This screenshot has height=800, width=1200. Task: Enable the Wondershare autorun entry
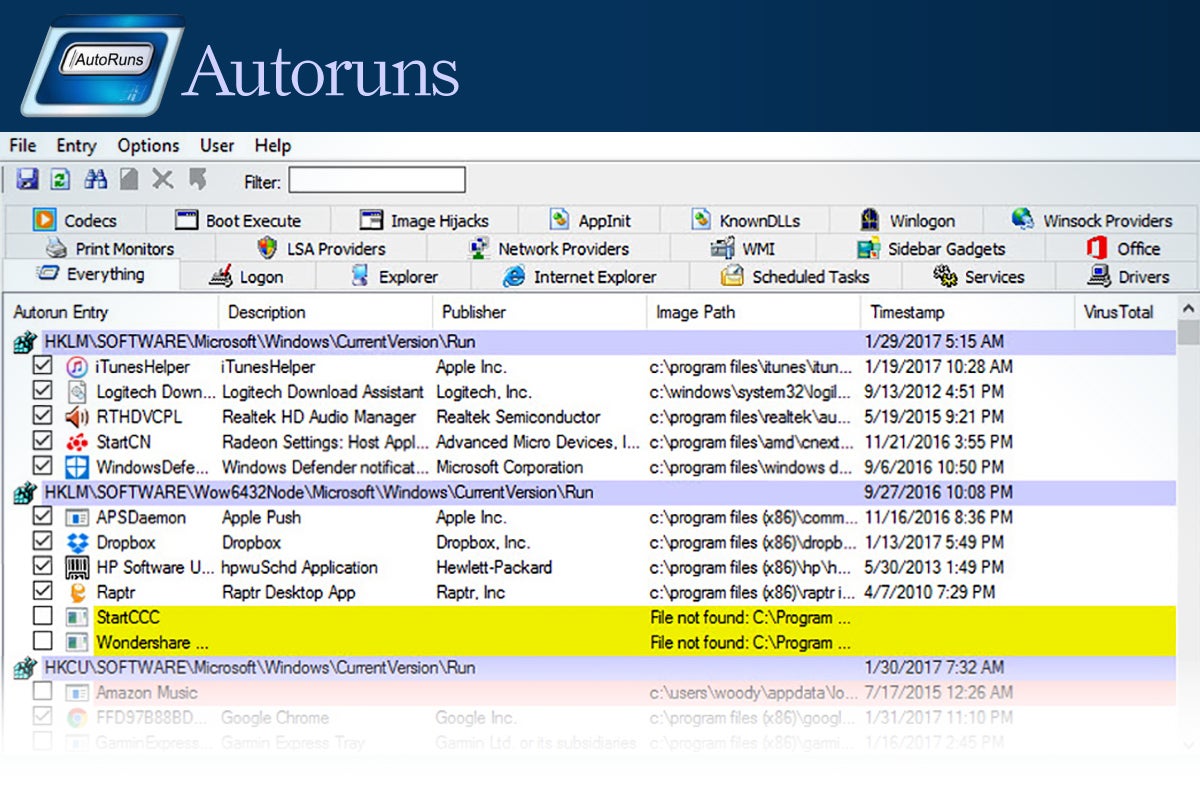pyautogui.click(x=42, y=642)
